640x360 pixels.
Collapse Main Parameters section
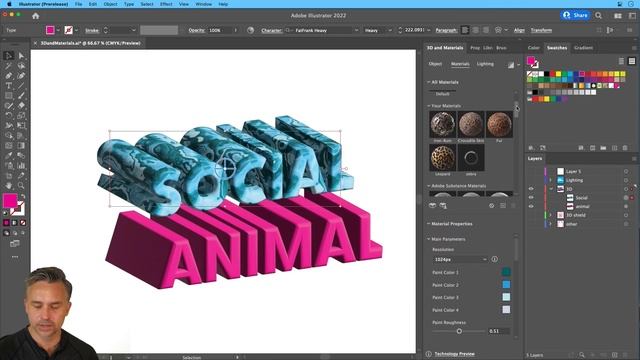(429, 239)
